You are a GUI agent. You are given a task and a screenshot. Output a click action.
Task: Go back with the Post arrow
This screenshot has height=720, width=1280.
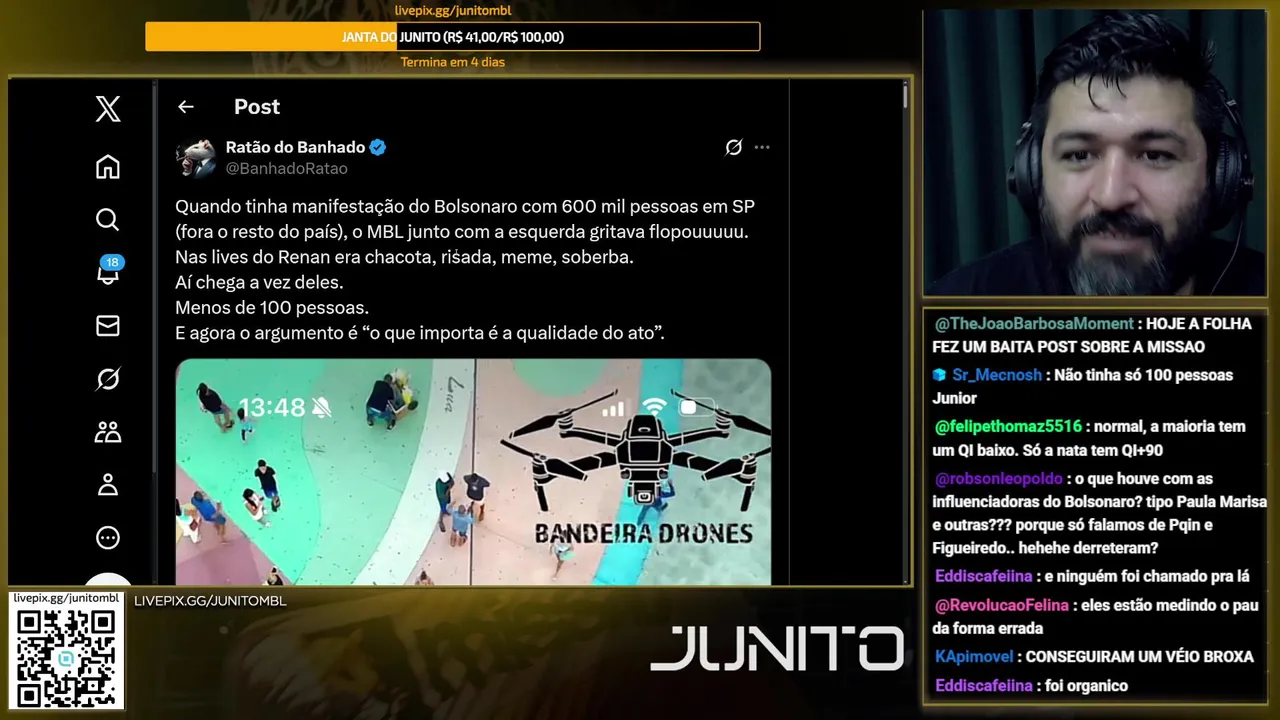click(x=185, y=107)
